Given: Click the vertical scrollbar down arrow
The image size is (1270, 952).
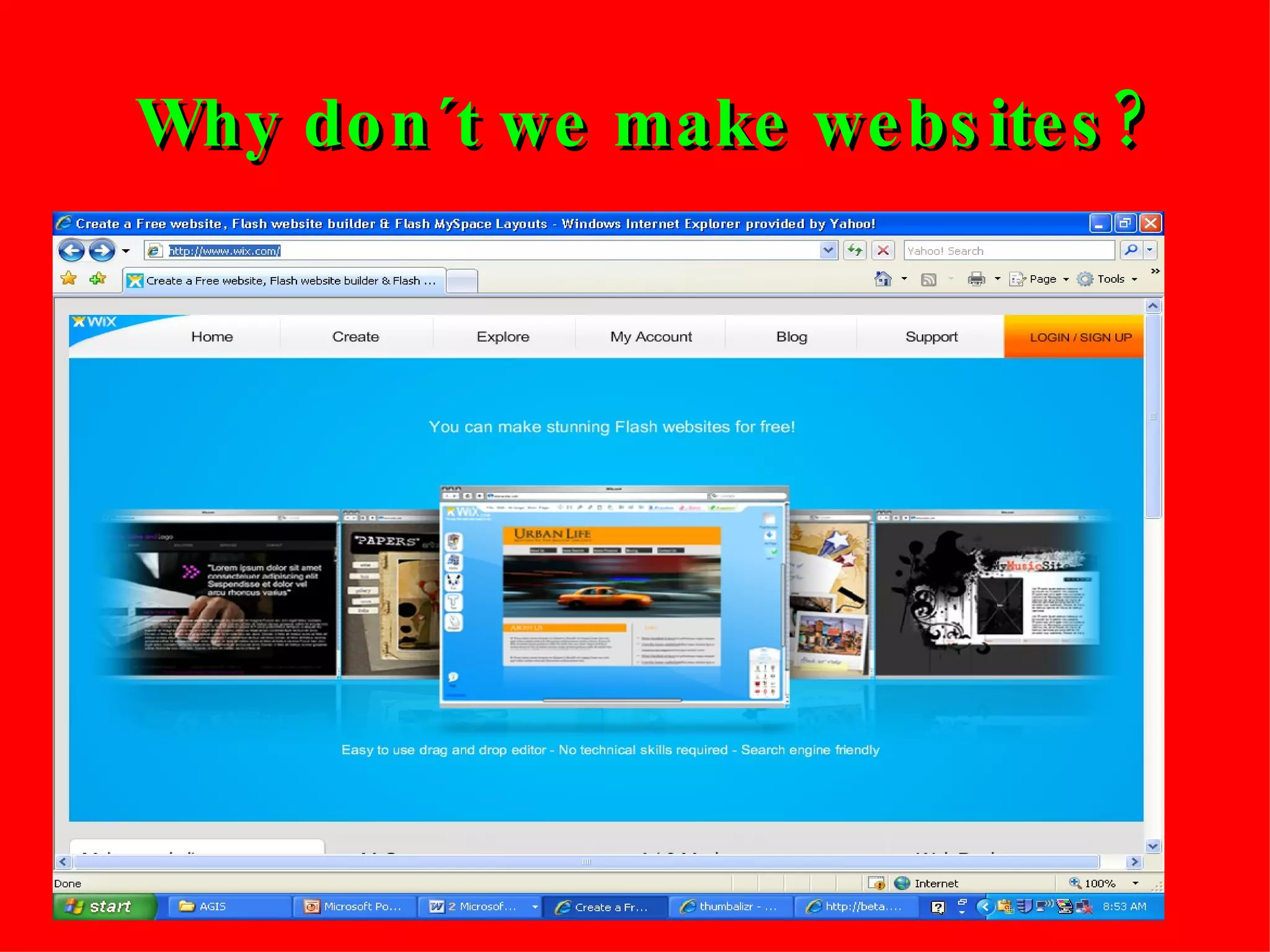Looking at the screenshot, I should point(1153,846).
